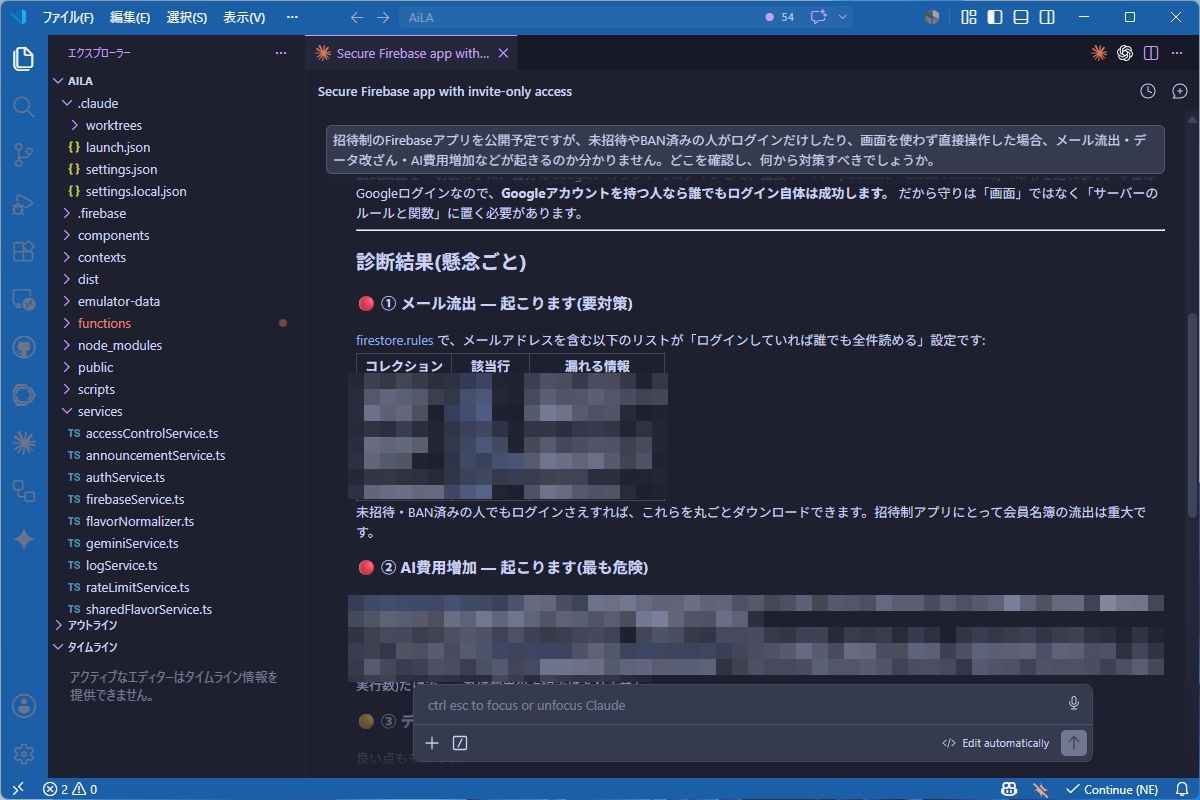Close the Secure Firebase app tab
Viewport: 1200px width, 800px height.
[x=503, y=53]
